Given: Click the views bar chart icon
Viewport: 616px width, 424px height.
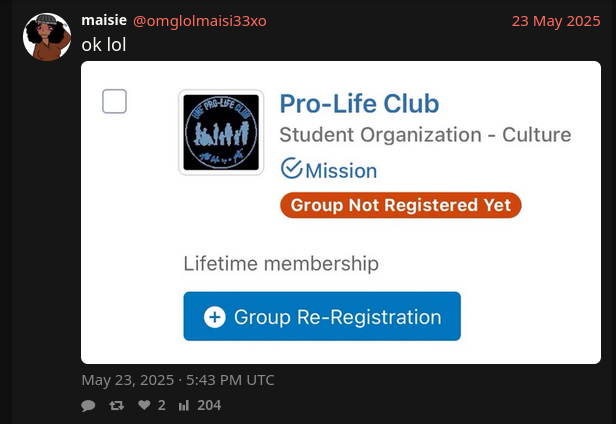Looking at the screenshot, I should point(183,405).
